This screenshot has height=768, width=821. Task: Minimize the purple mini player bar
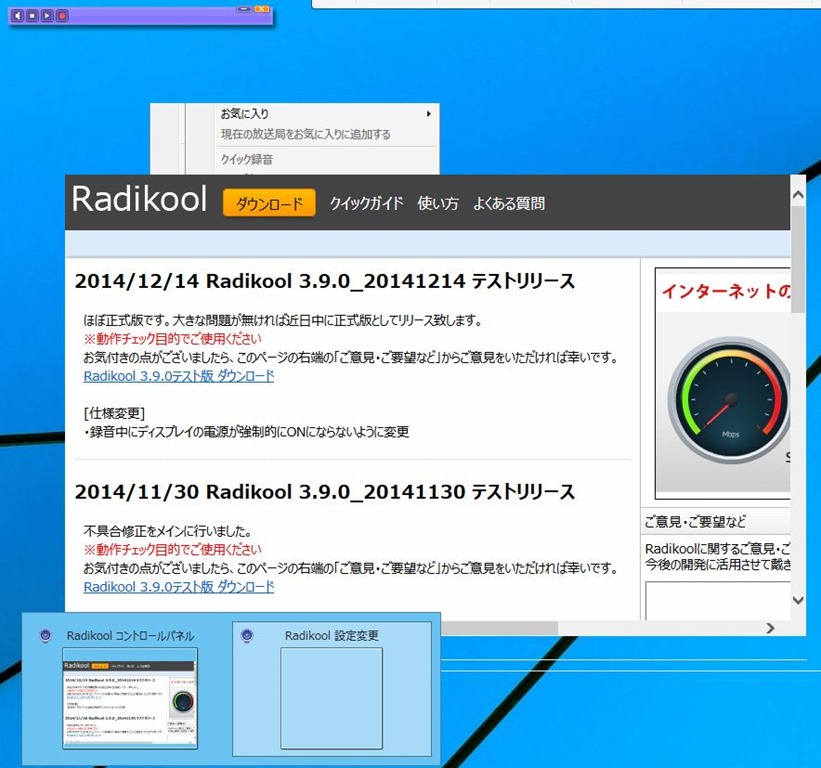(x=244, y=9)
